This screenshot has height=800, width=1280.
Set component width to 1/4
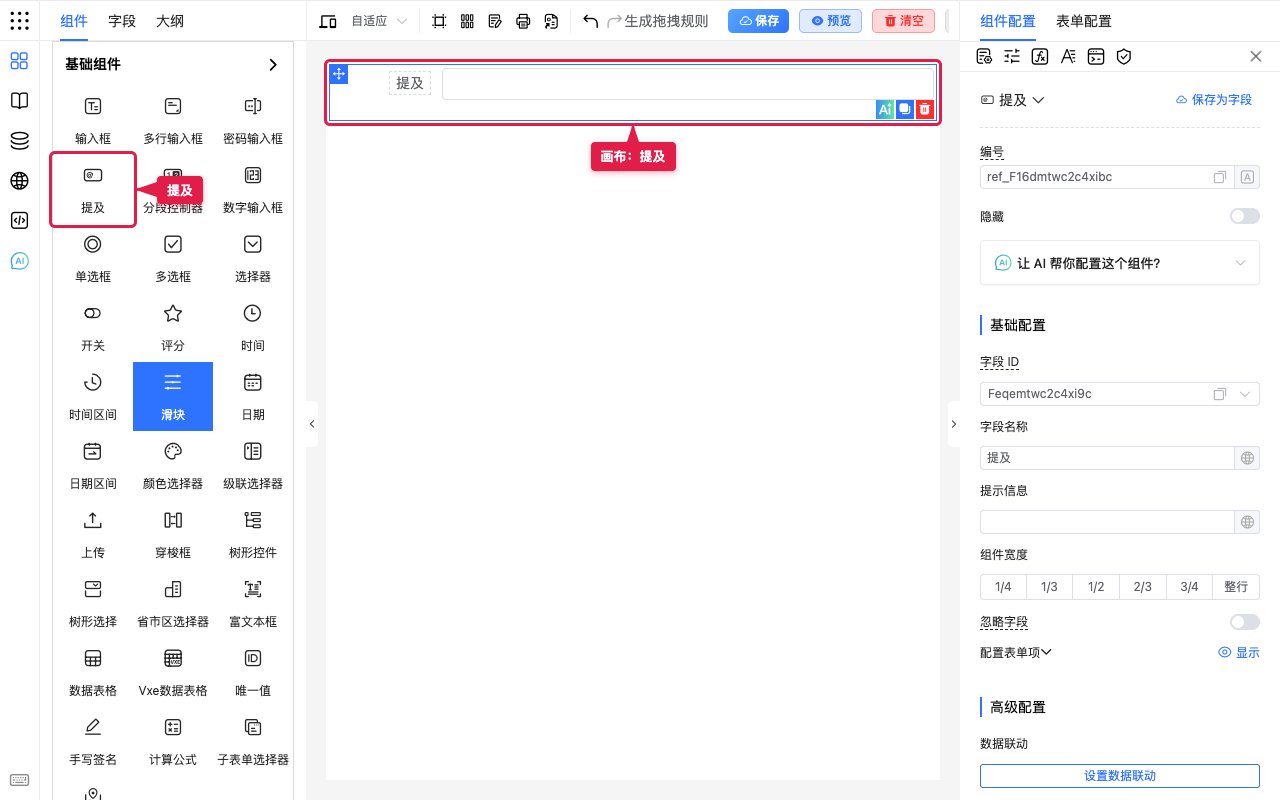tap(1003, 587)
